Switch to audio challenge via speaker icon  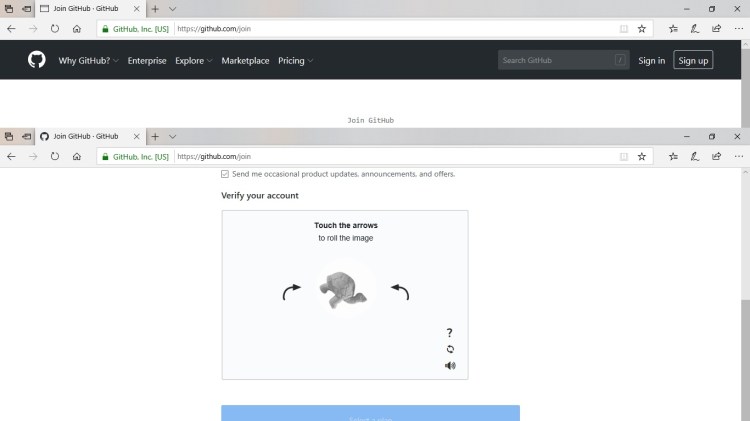pyautogui.click(x=450, y=366)
